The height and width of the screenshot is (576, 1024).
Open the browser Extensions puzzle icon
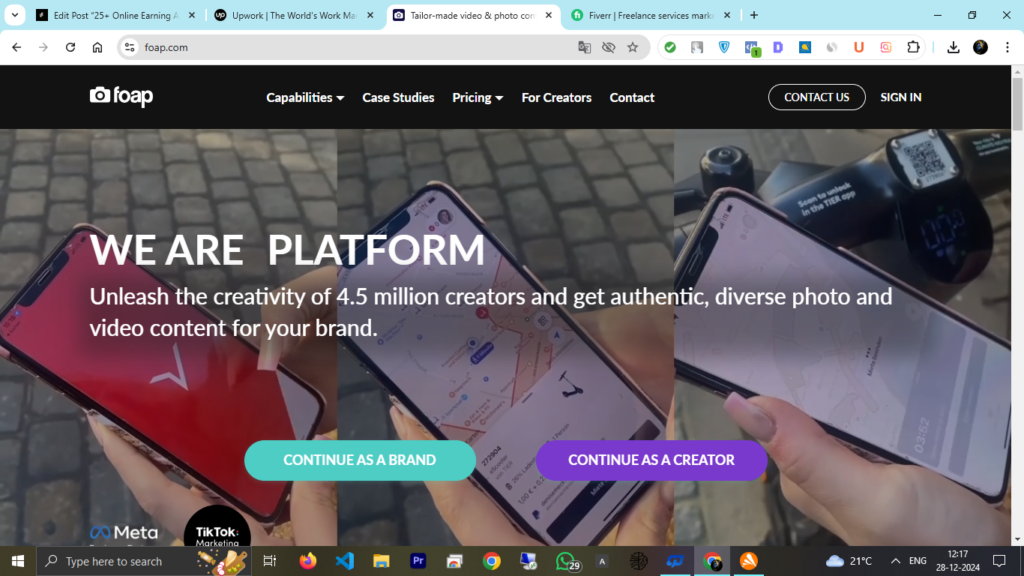[912, 47]
